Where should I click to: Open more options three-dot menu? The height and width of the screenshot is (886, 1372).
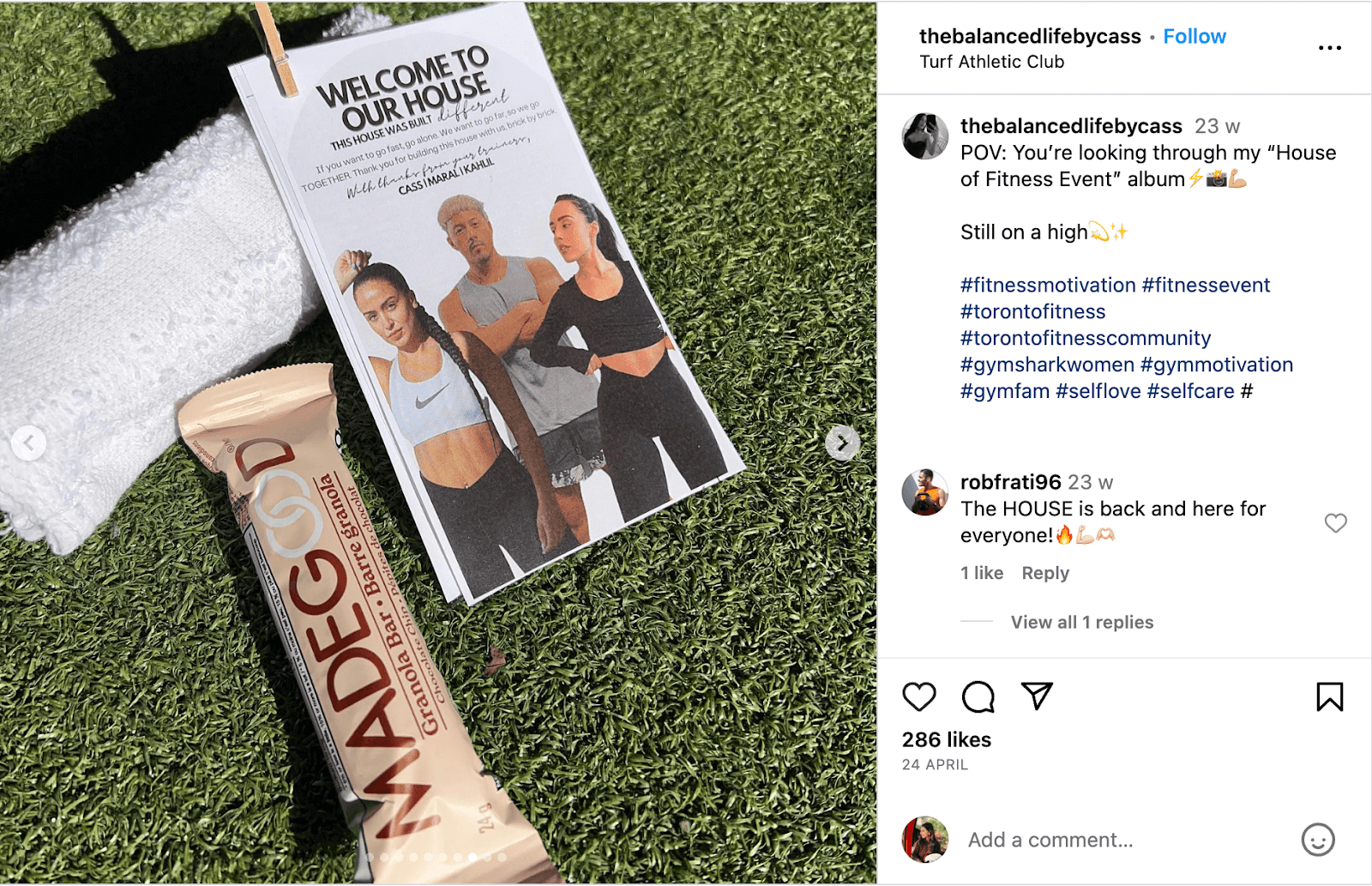tap(1330, 48)
